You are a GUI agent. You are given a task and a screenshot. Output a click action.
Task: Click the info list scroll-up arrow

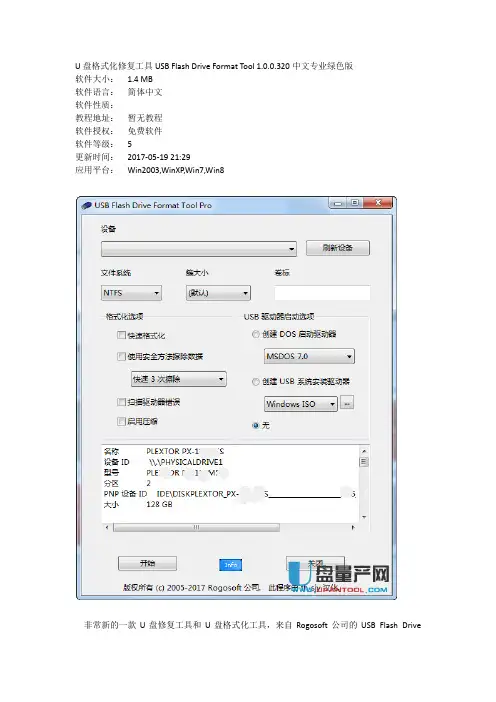coord(364,451)
